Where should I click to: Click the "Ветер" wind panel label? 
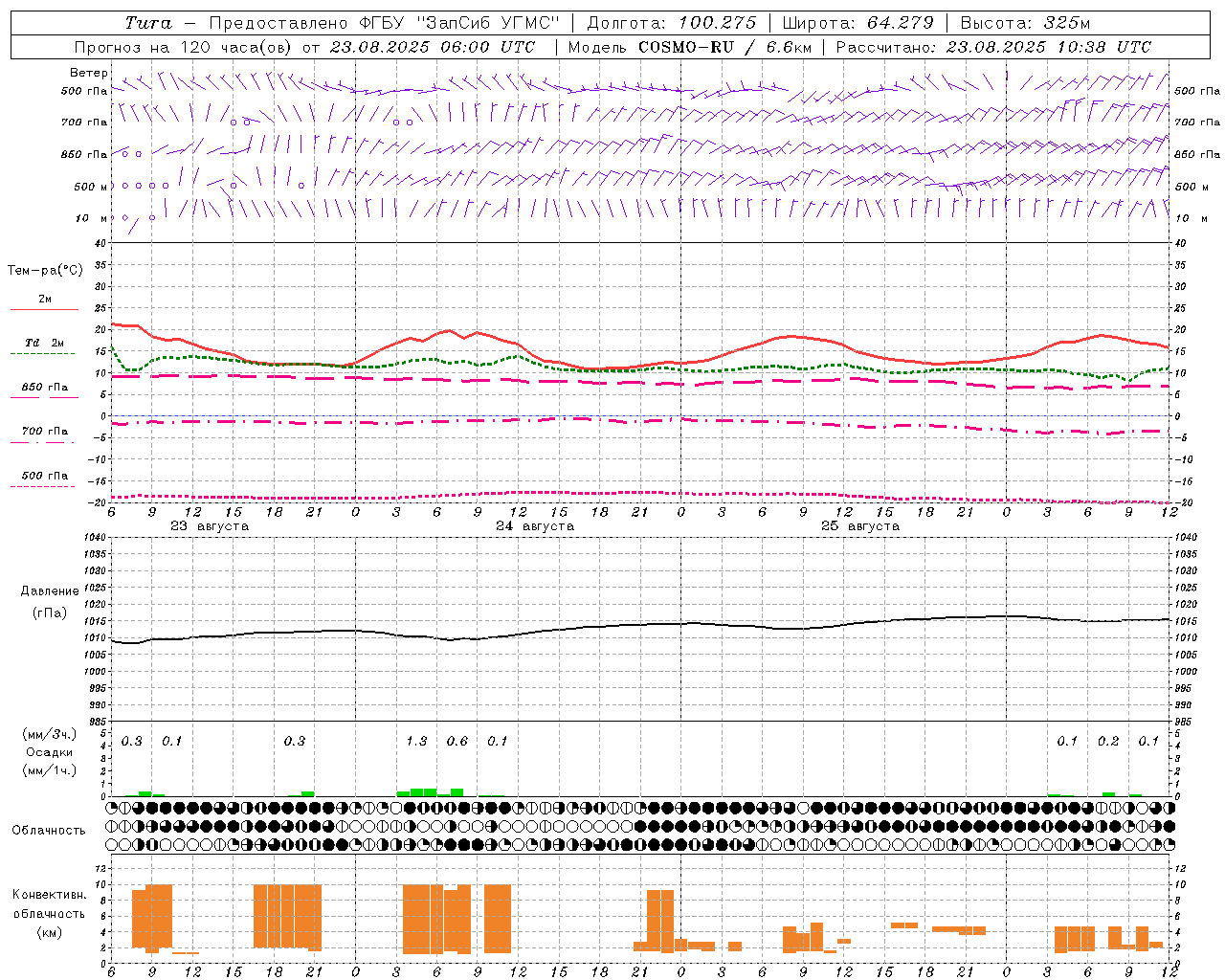coord(88,73)
